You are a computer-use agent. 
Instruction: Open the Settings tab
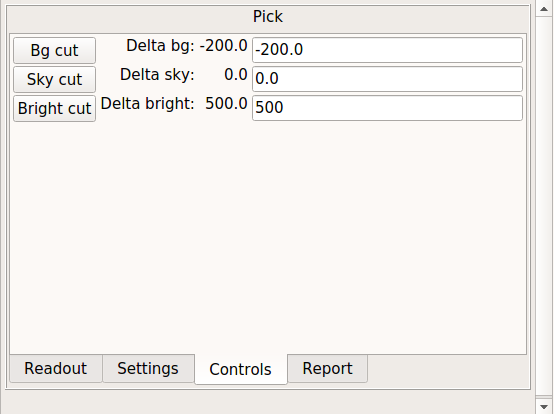tap(148, 368)
